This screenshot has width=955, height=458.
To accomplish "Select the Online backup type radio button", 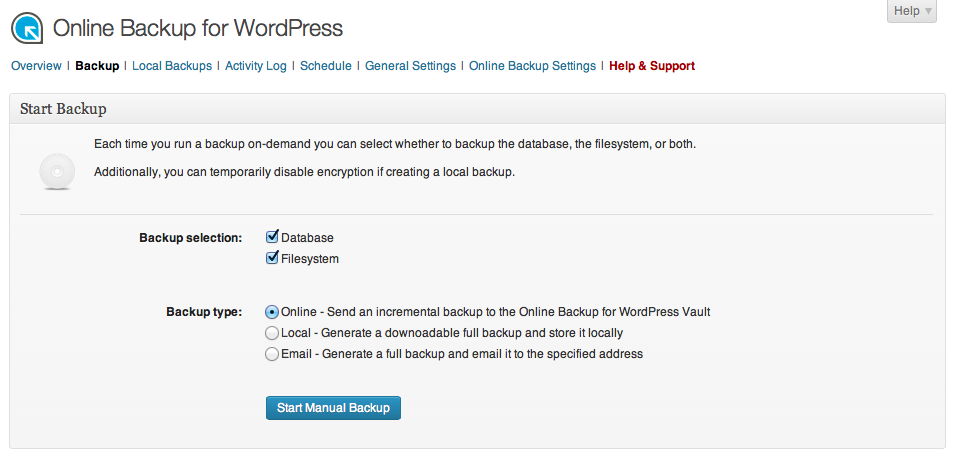I will (x=272, y=312).
